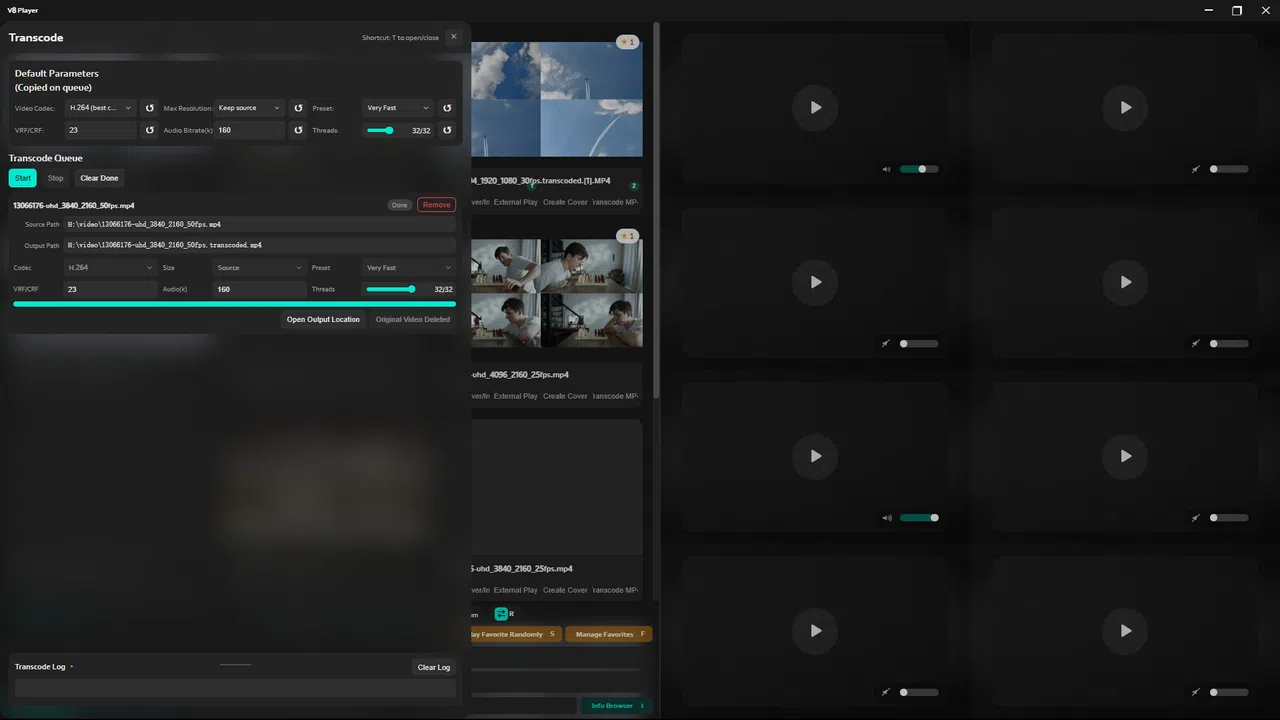The width and height of the screenshot is (1280, 720).
Task: Click the Clear Log button
Action: pos(434,667)
